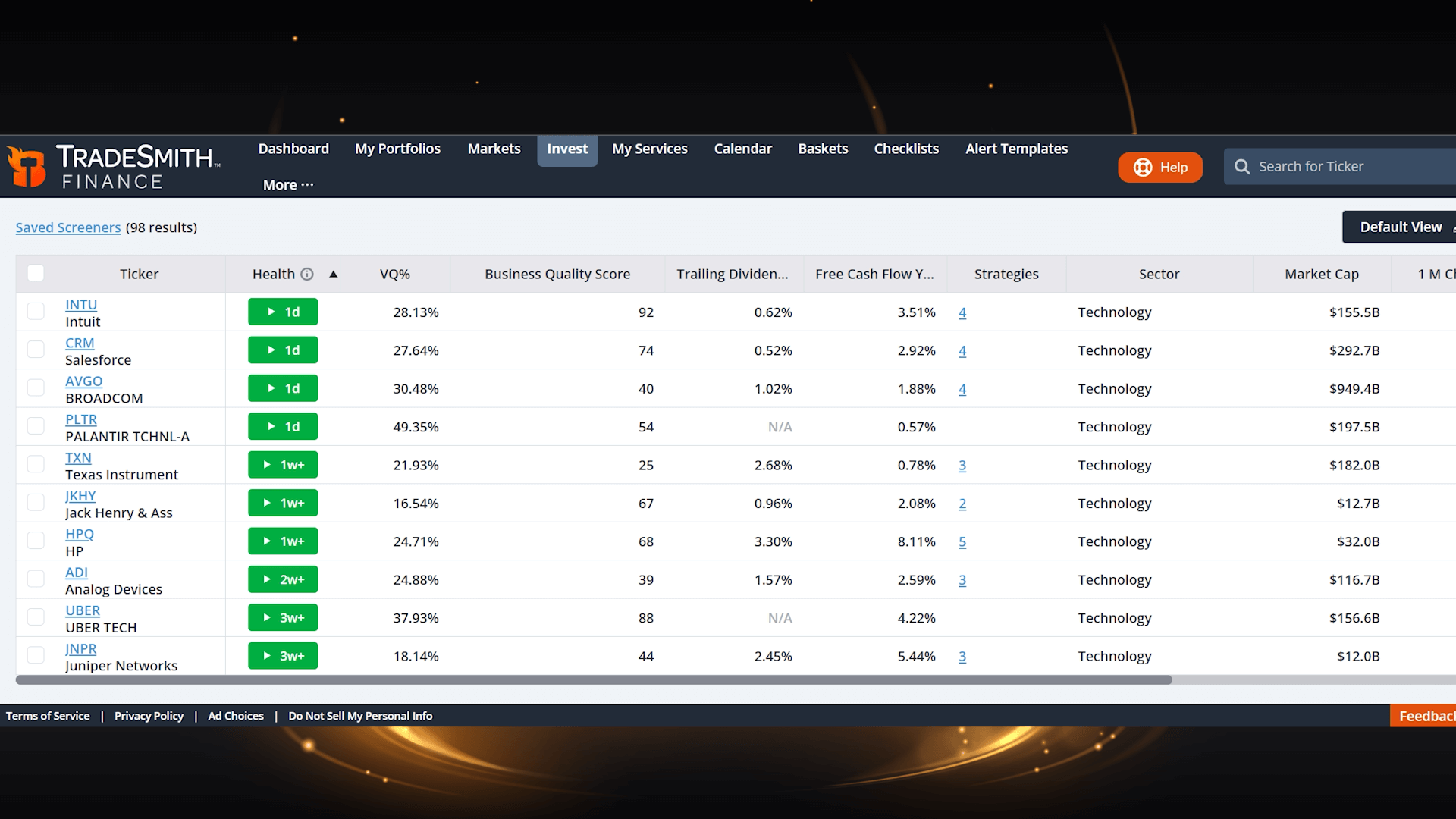
Task: Toggle the Health column sort arrow
Action: 334,274
